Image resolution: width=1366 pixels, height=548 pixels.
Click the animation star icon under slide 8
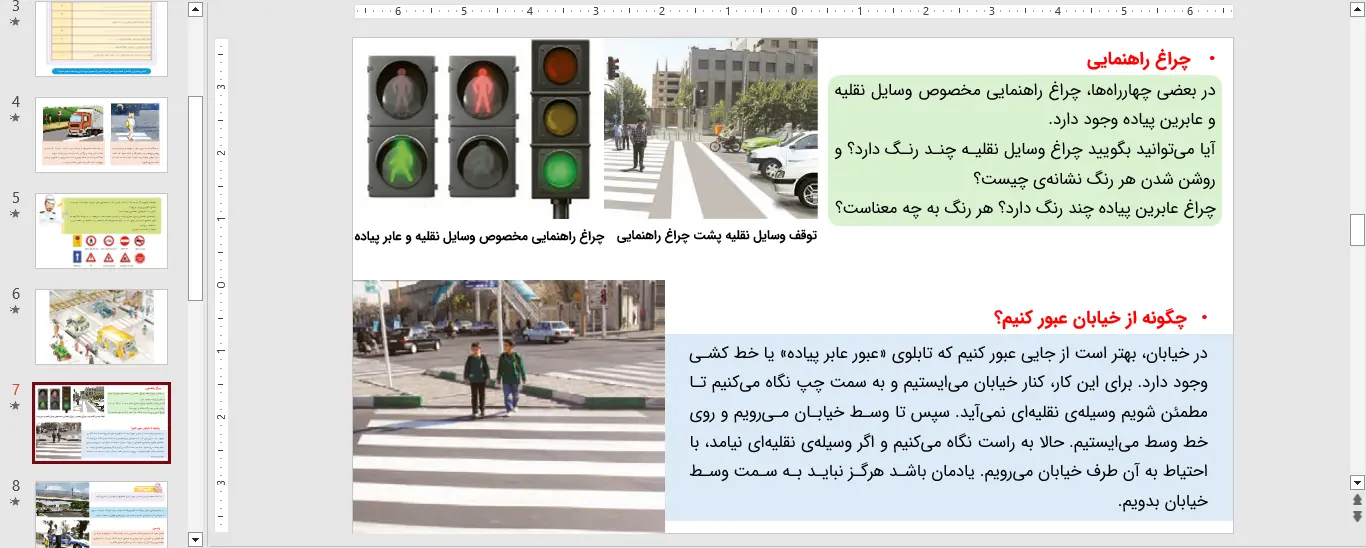(x=15, y=501)
